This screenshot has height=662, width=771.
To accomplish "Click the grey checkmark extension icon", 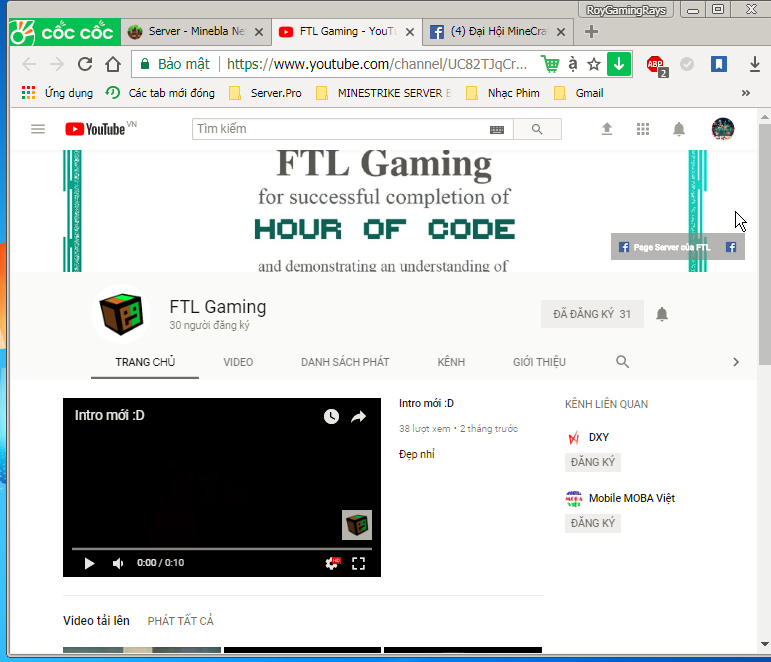I will click(687, 64).
